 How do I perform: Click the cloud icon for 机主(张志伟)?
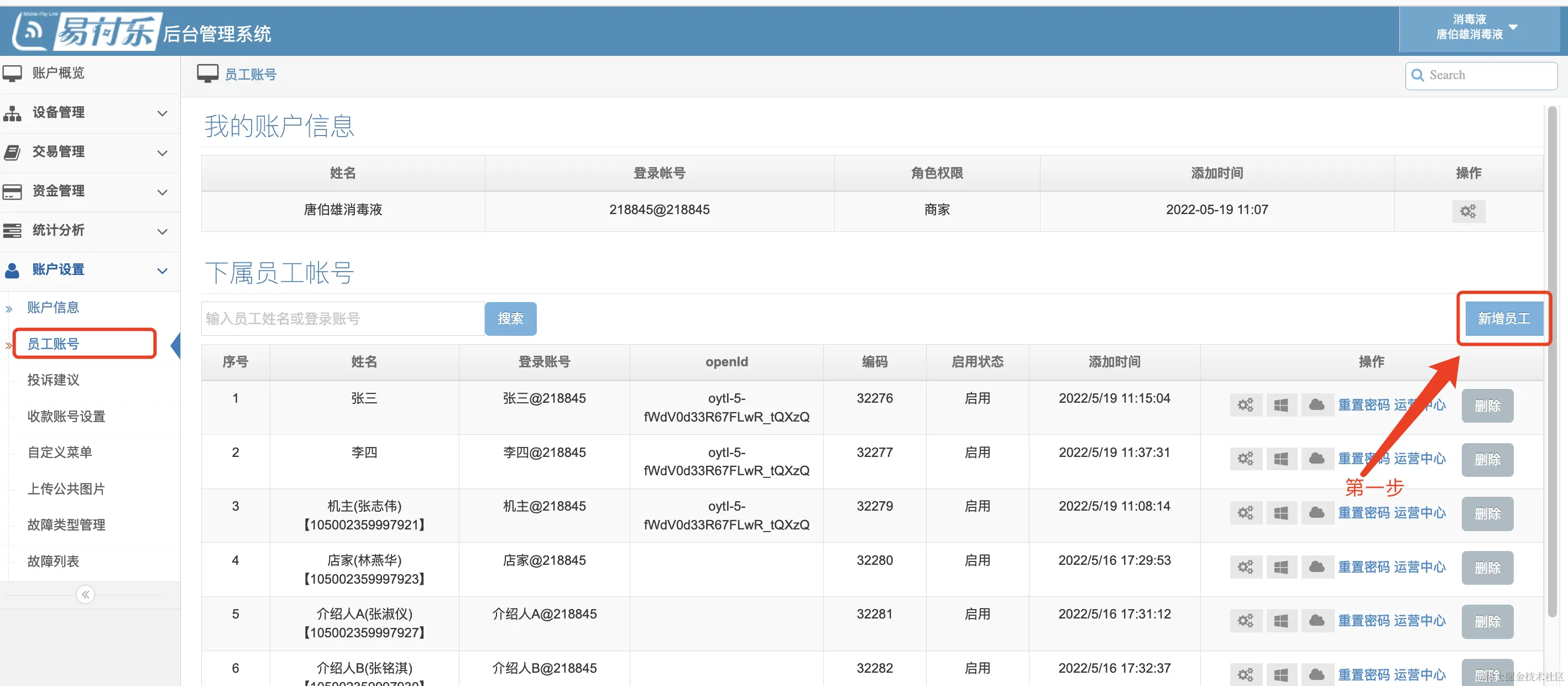pos(1317,512)
